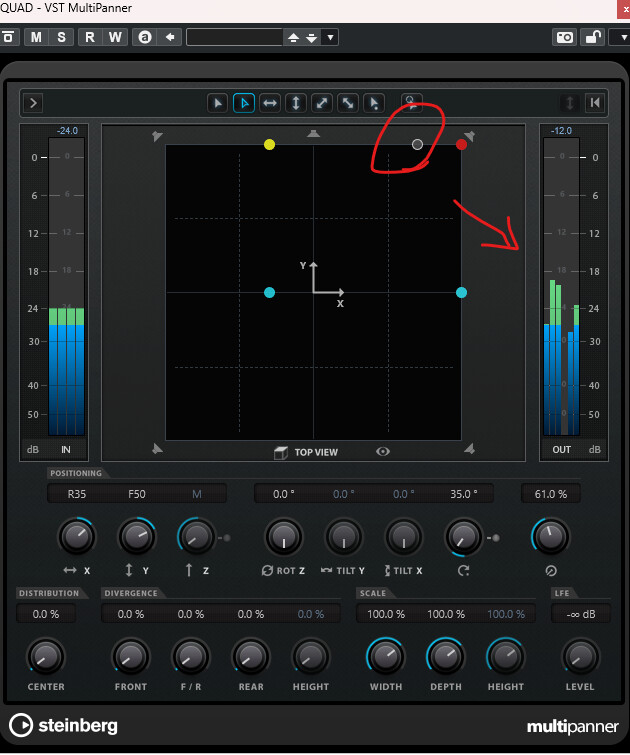Click the LFE LEVEL knob
The width and height of the screenshot is (630, 755).
[580, 657]
